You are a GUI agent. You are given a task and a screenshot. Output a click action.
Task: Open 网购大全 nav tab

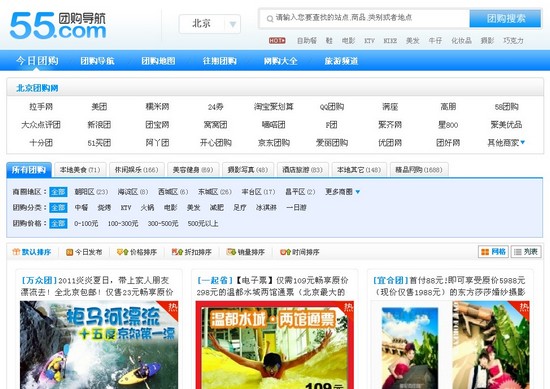[281, 61]
